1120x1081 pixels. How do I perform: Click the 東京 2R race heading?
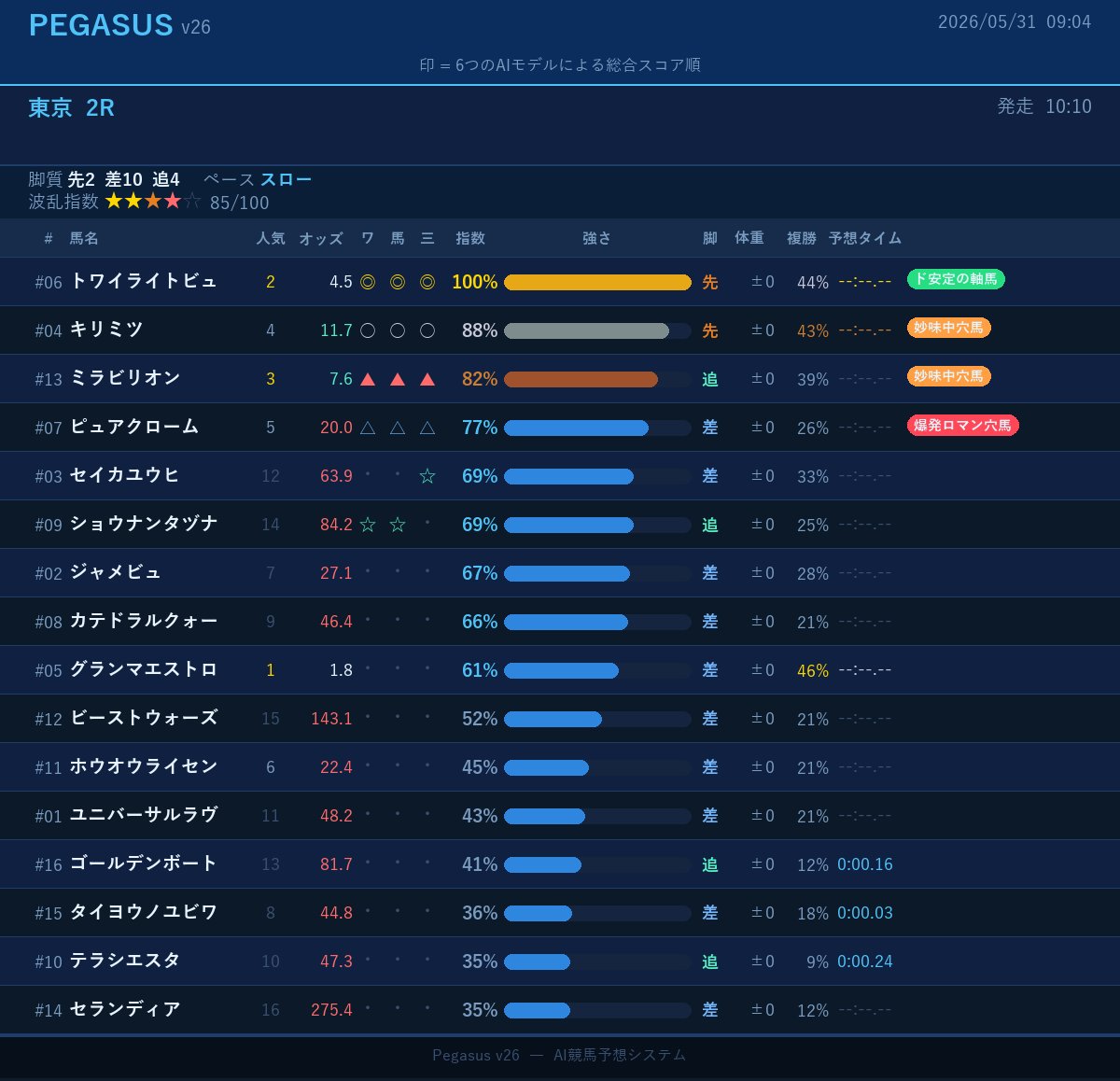71,107
